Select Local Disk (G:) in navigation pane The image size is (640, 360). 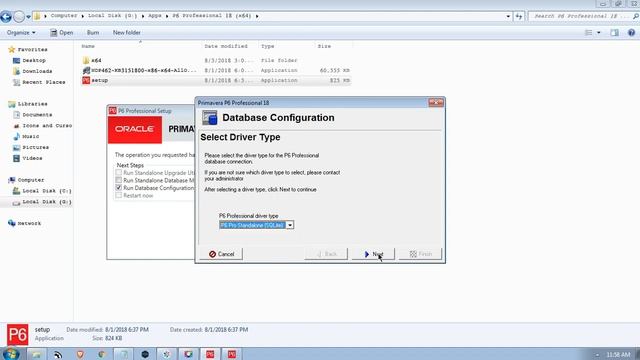pos(47,202)
